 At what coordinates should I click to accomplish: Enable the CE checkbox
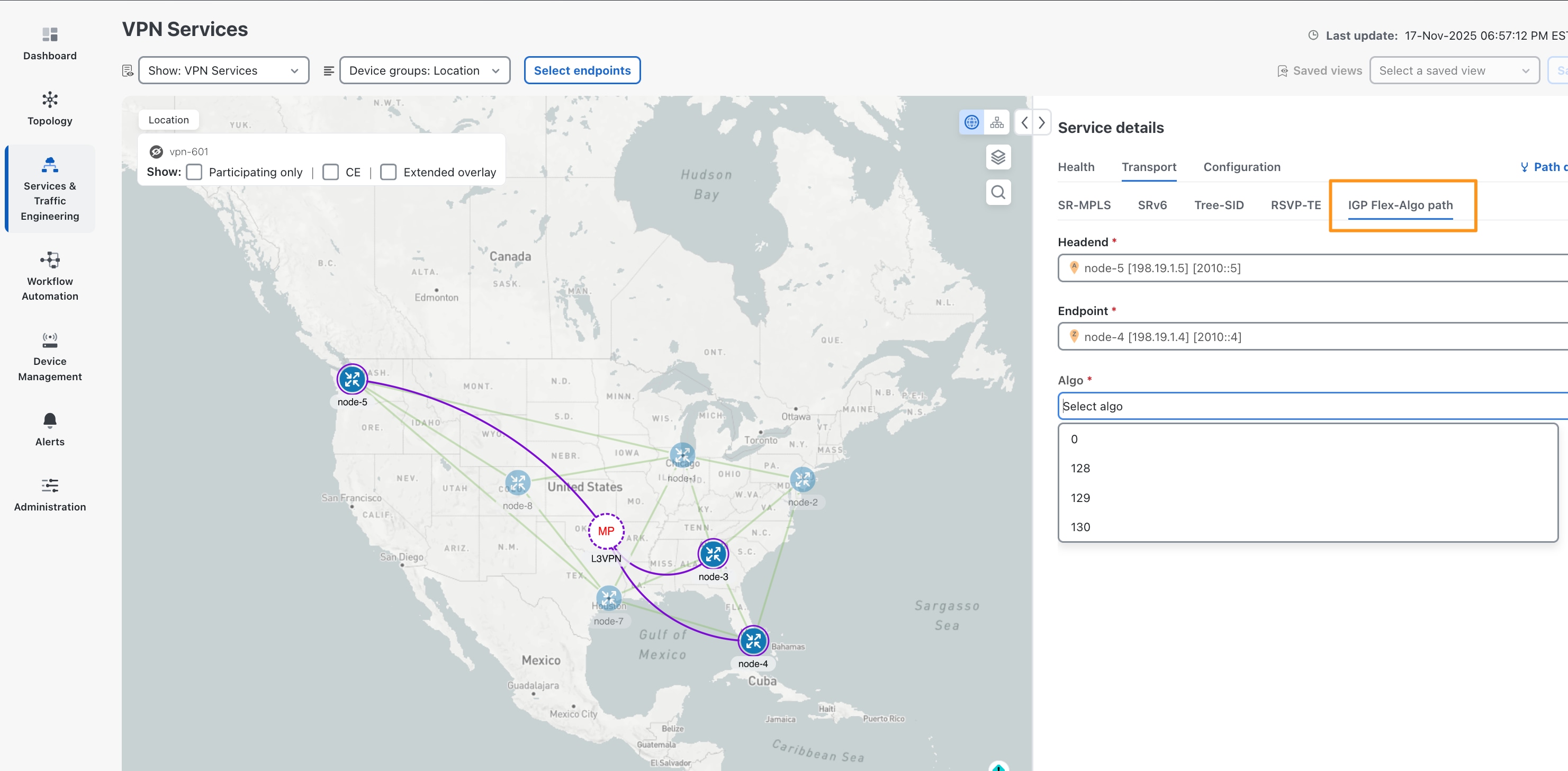click(330, 172)
